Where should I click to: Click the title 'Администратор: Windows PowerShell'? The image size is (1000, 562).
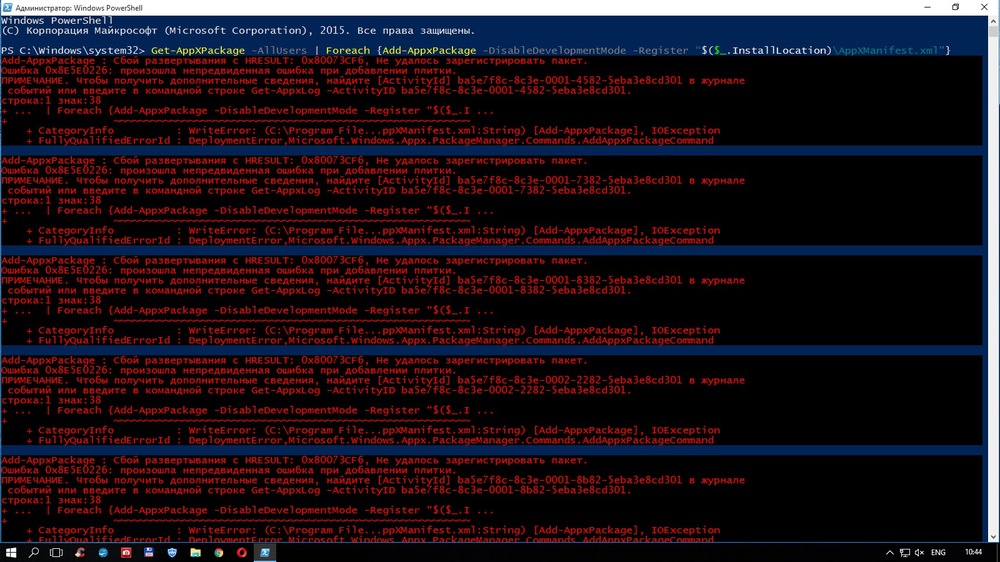(x=78, y=8)
